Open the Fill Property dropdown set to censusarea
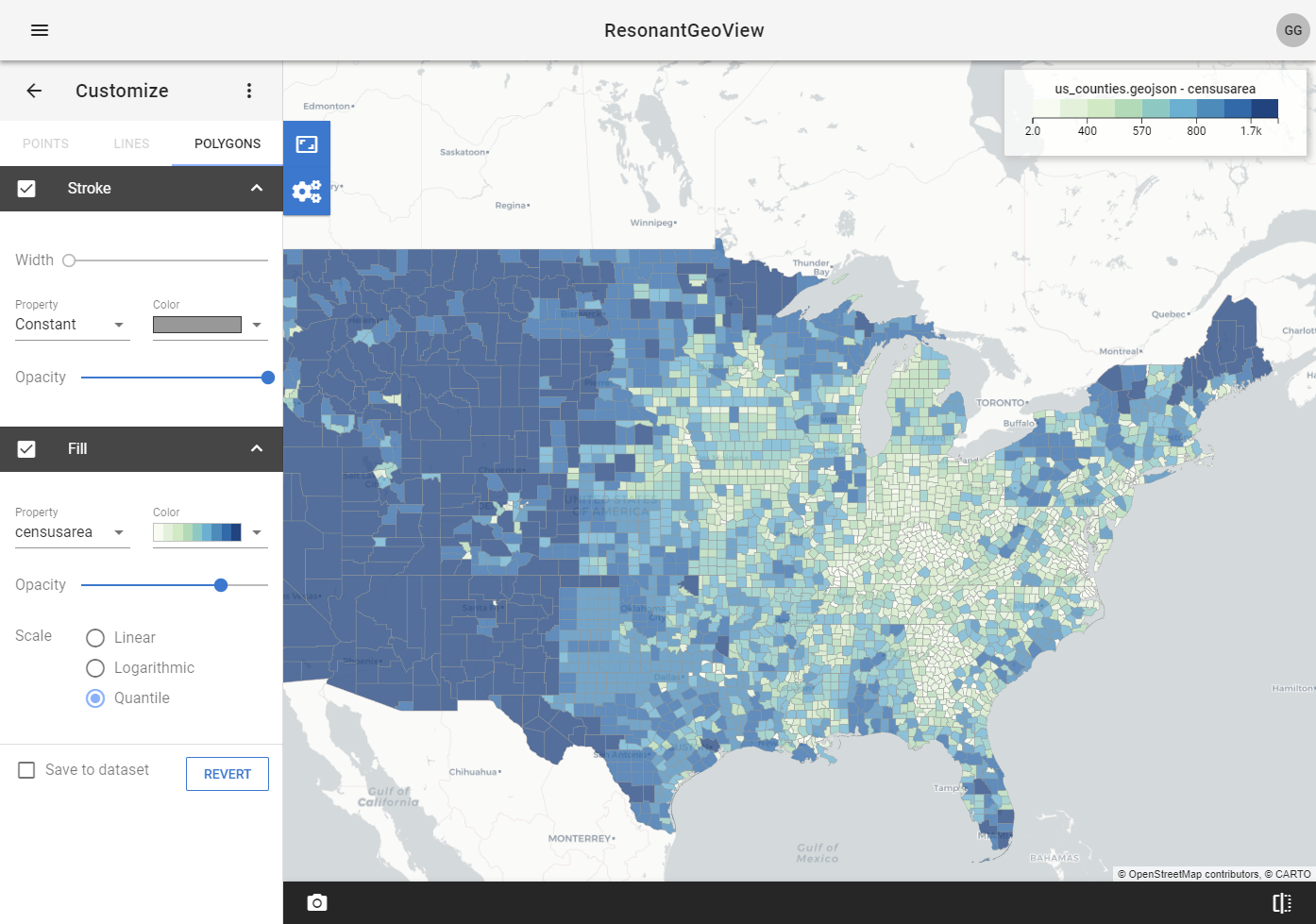Image resolution: width=1316 pixels, height=924 pixels. [72, 532]
